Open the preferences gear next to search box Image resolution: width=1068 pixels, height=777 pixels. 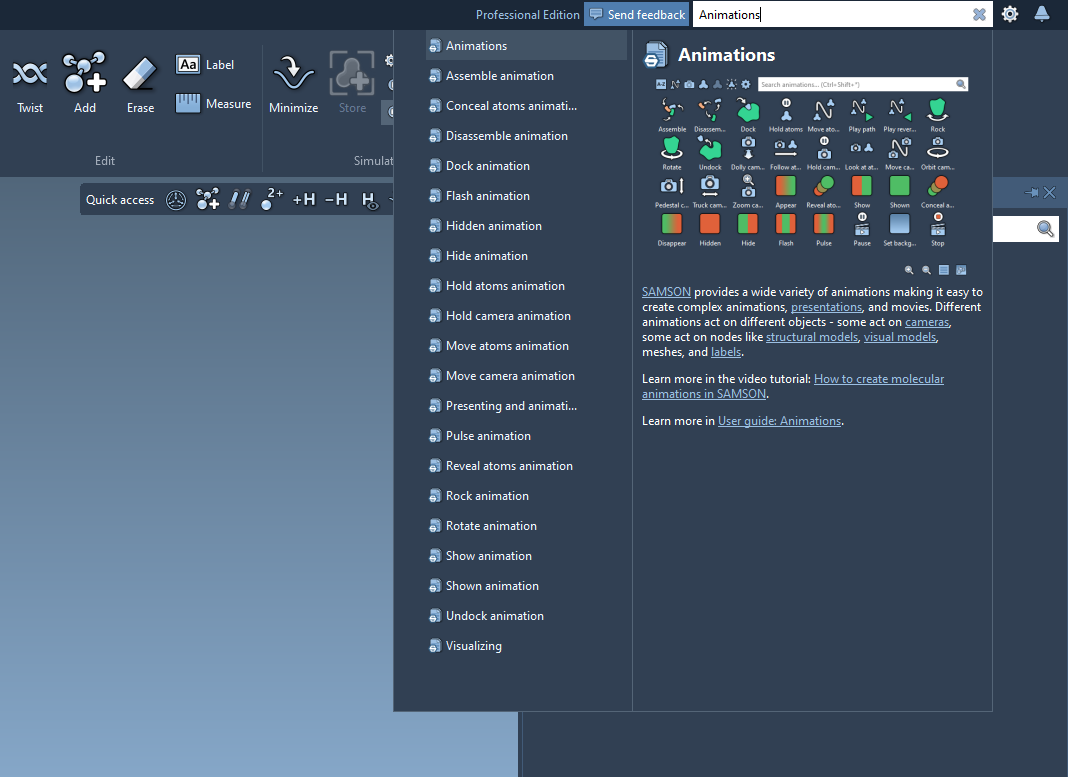click(x=1010, y=14)
